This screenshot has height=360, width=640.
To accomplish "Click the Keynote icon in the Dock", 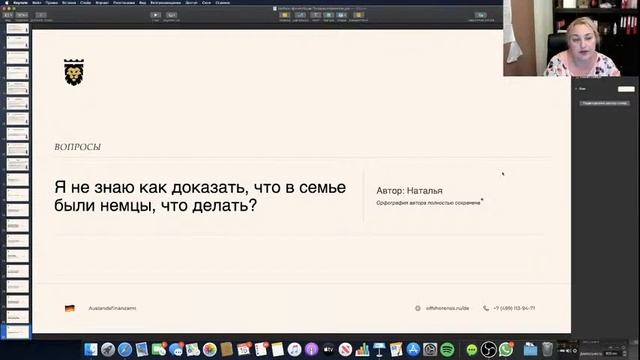I will pos(379,350).
